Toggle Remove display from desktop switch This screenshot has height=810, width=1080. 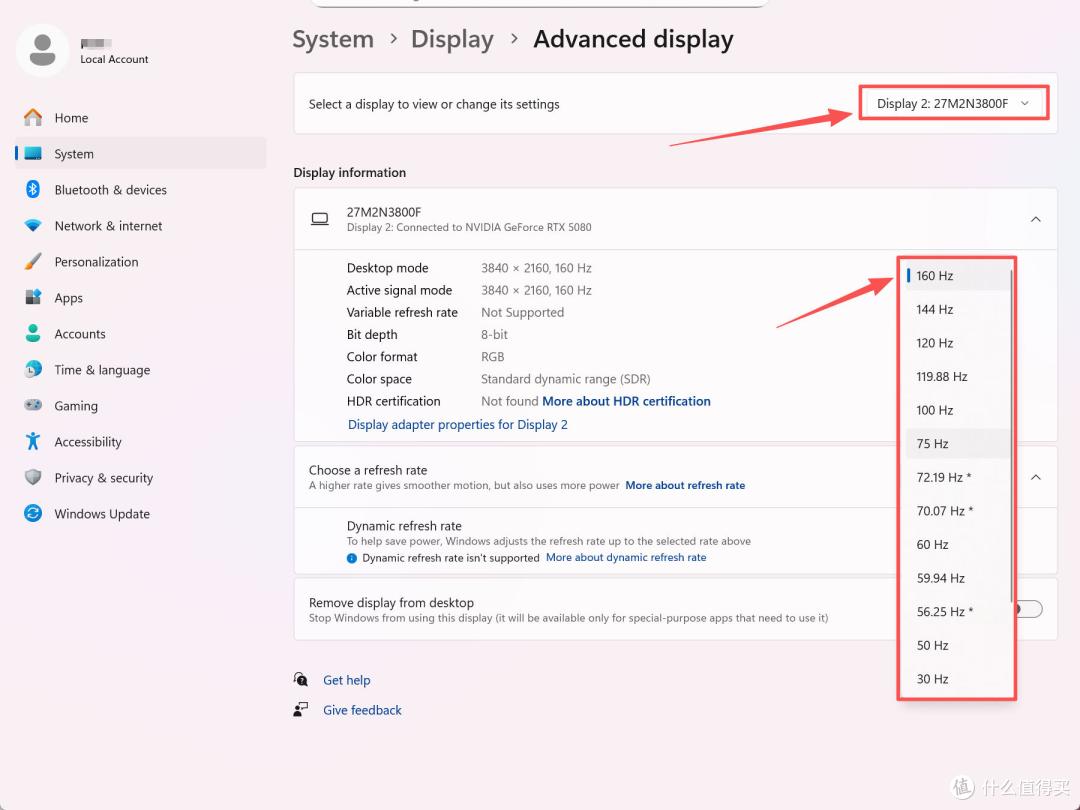(1029, 609)
